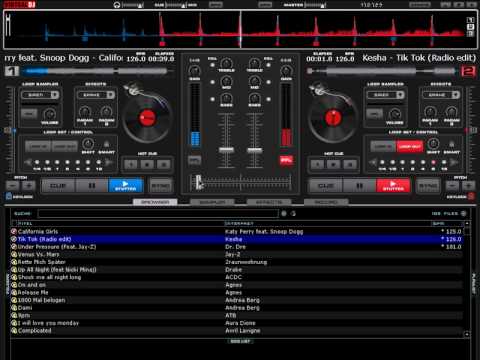Click left channel volume fader
The width and height of the screenshot is (480, 360).
point(226,149)
